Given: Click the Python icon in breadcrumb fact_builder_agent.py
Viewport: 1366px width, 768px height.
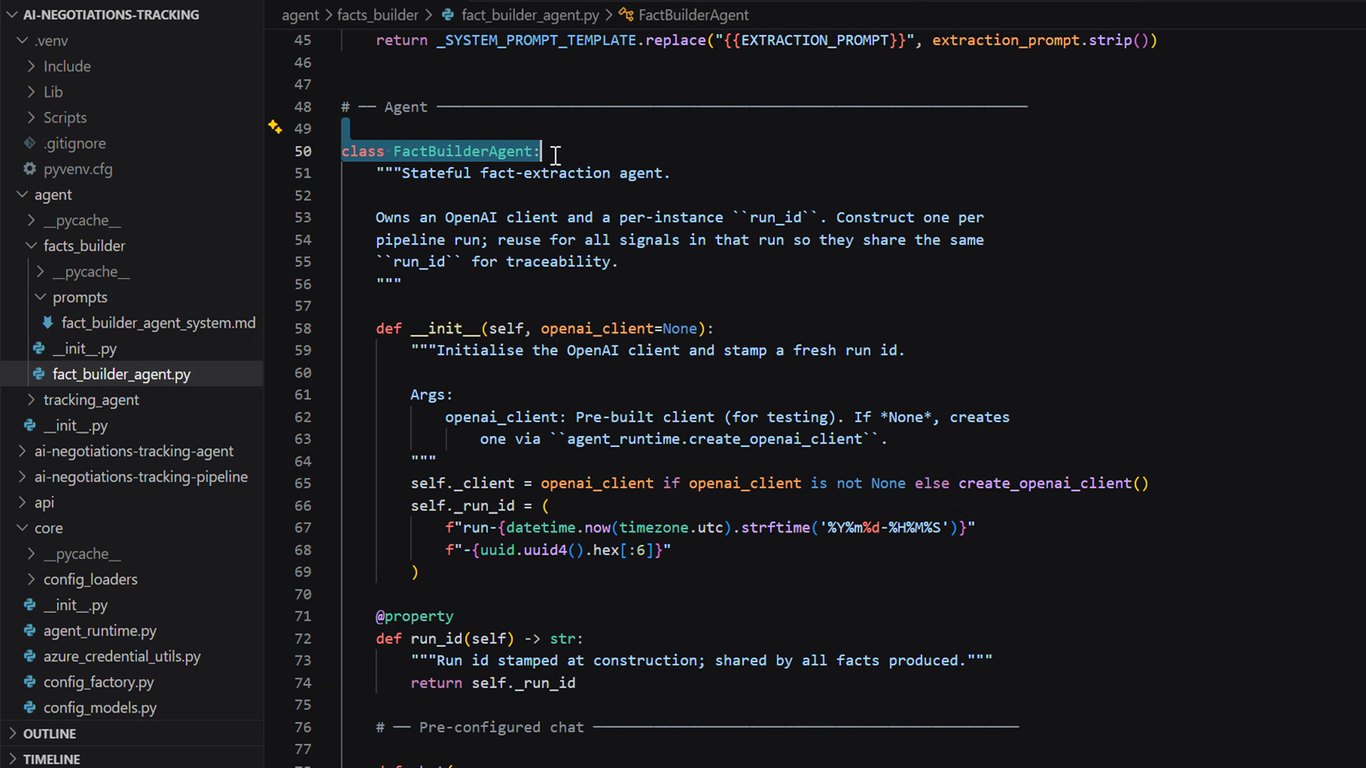Looking at the screenshot, I should 448,15.
